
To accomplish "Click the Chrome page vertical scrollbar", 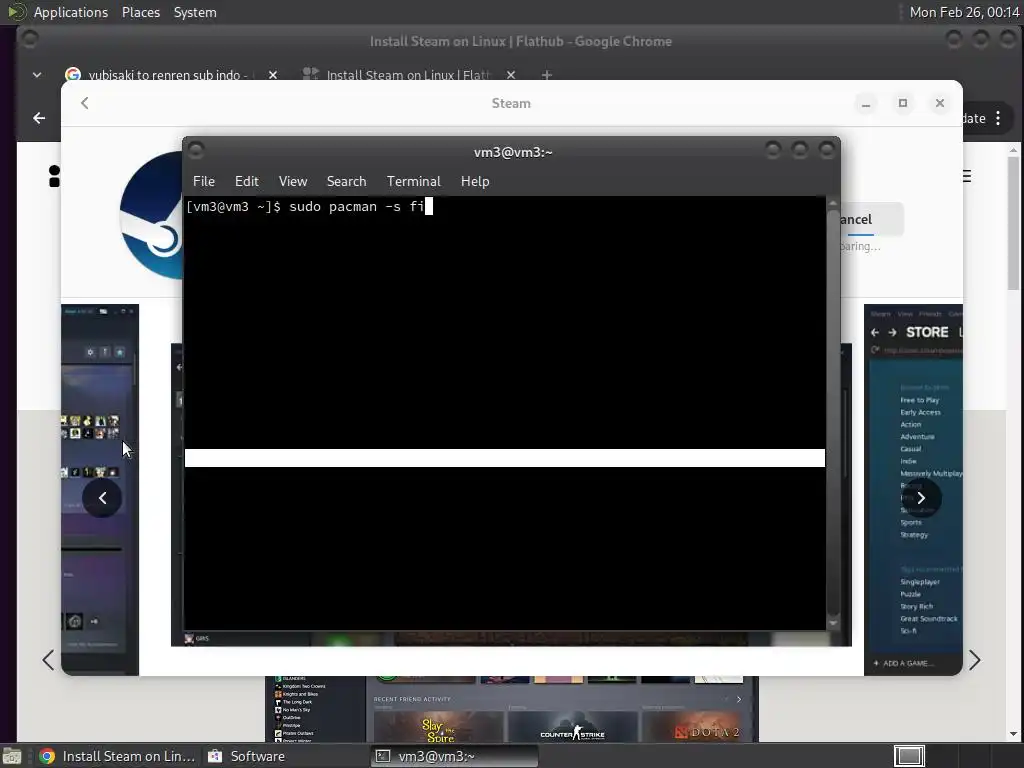I will click(1013, 222).
